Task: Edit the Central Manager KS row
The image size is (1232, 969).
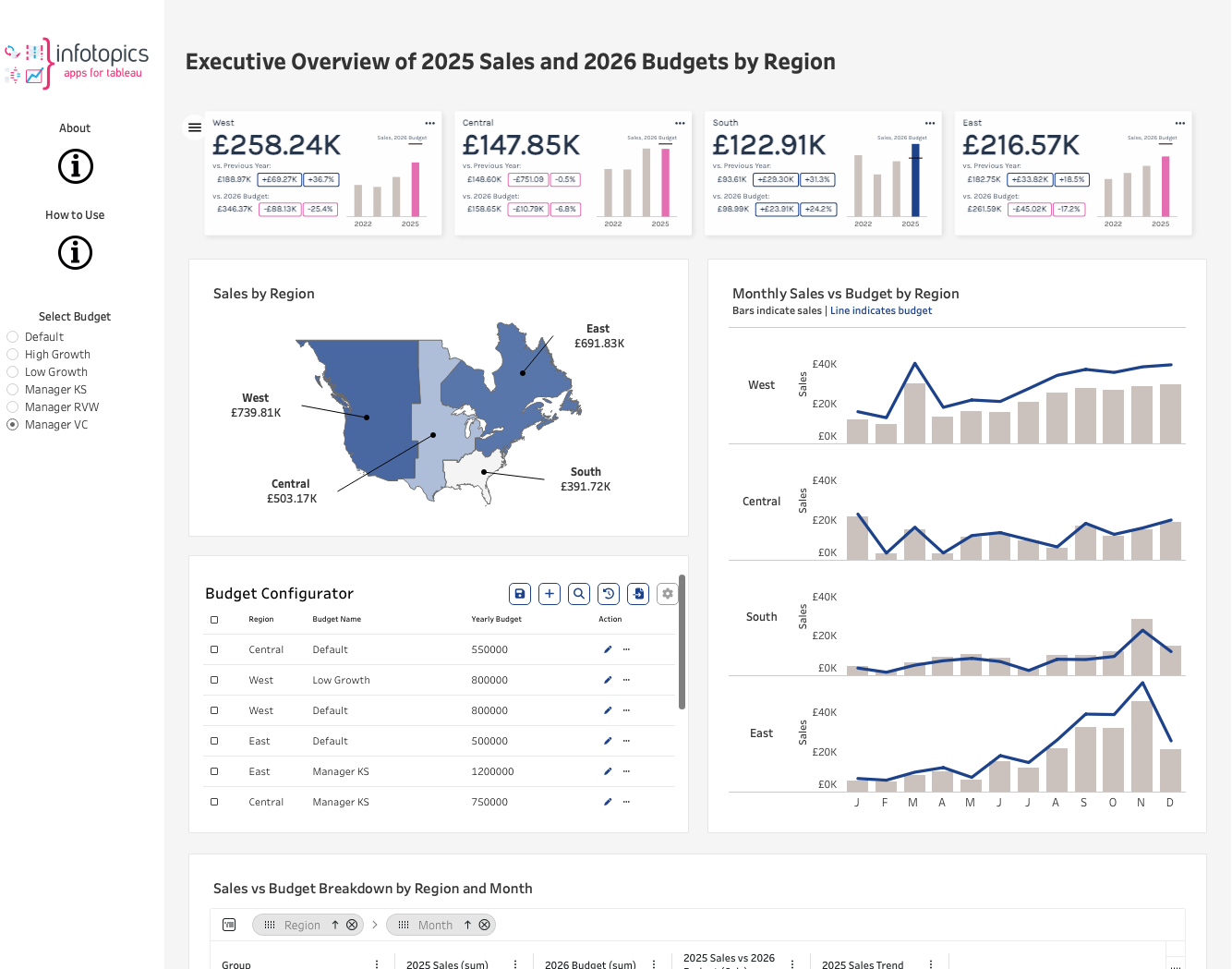Action: (x=608, y=803)
